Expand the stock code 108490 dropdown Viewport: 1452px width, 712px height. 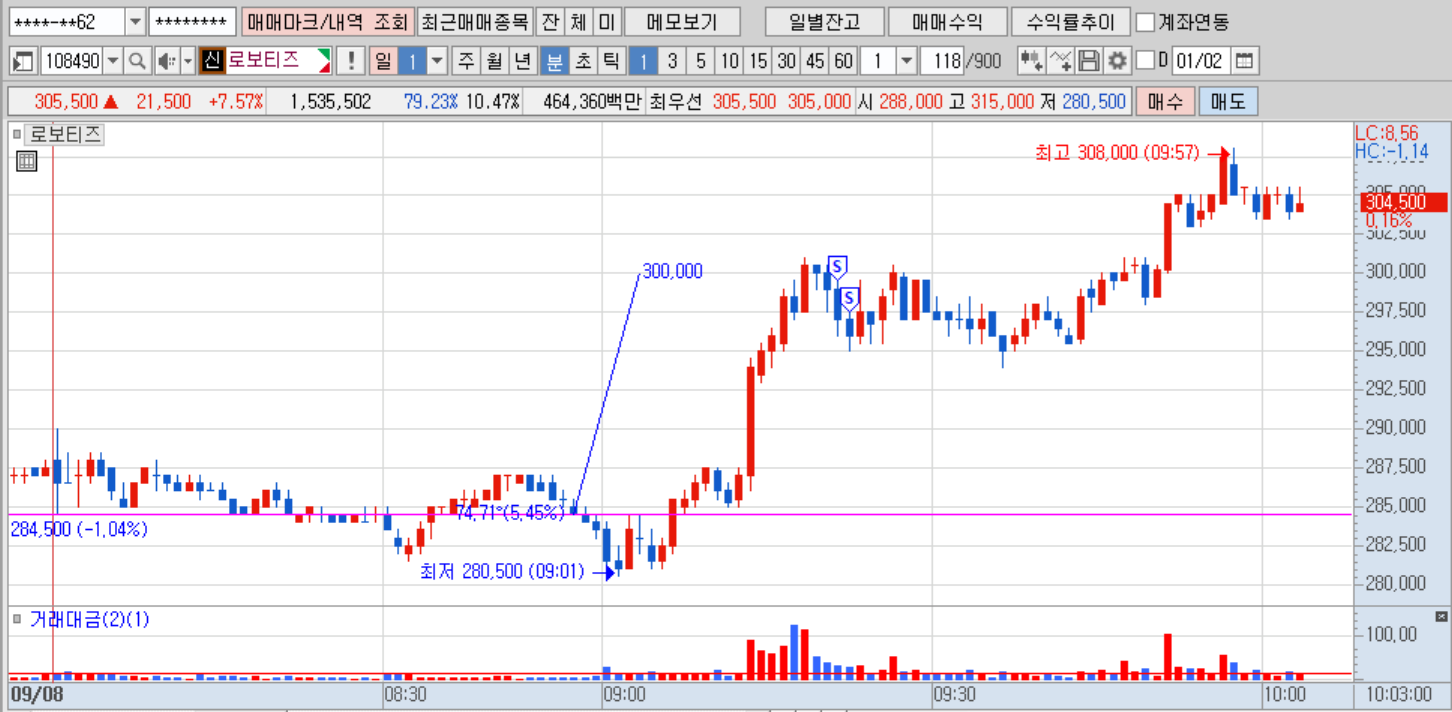112,61
